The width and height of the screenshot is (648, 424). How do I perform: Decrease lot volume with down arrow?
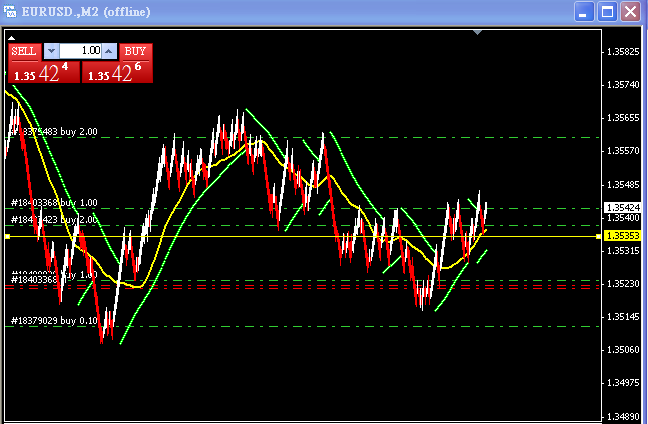pos(51,51)
